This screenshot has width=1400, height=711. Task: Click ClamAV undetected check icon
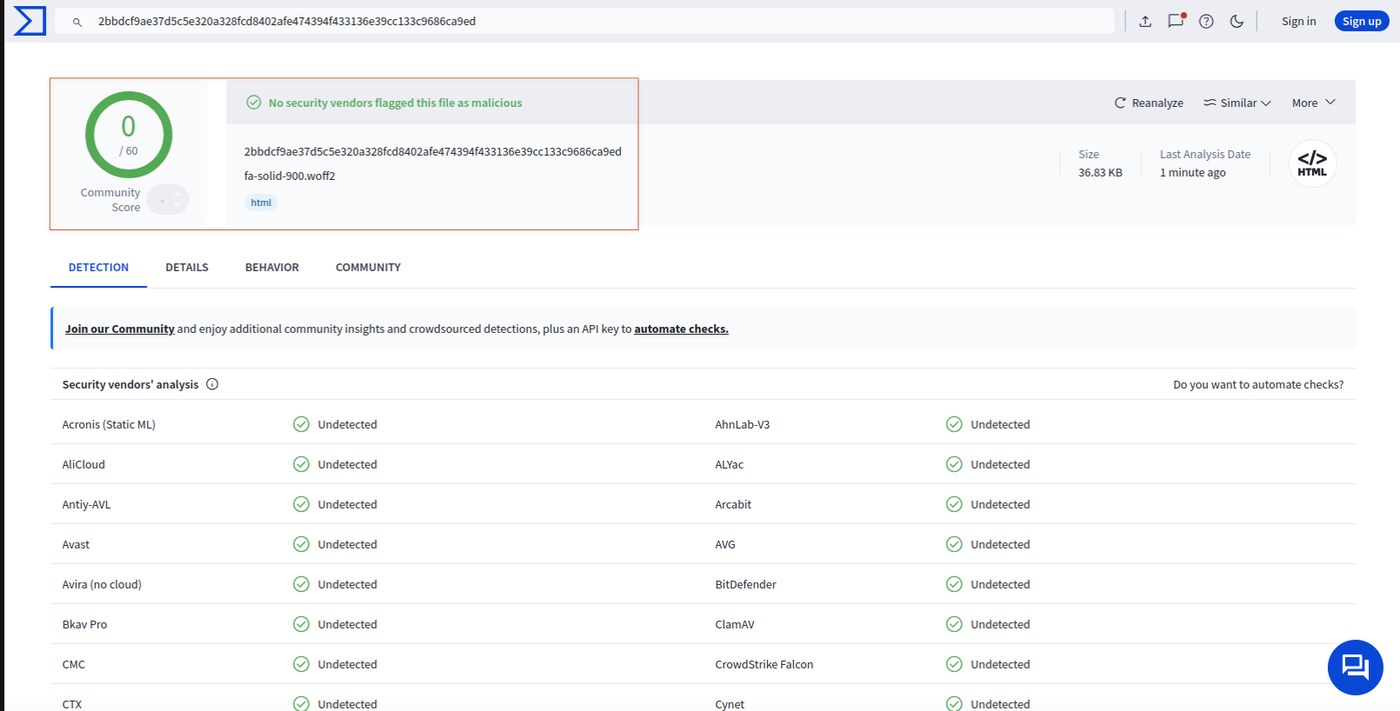[954, 625]
